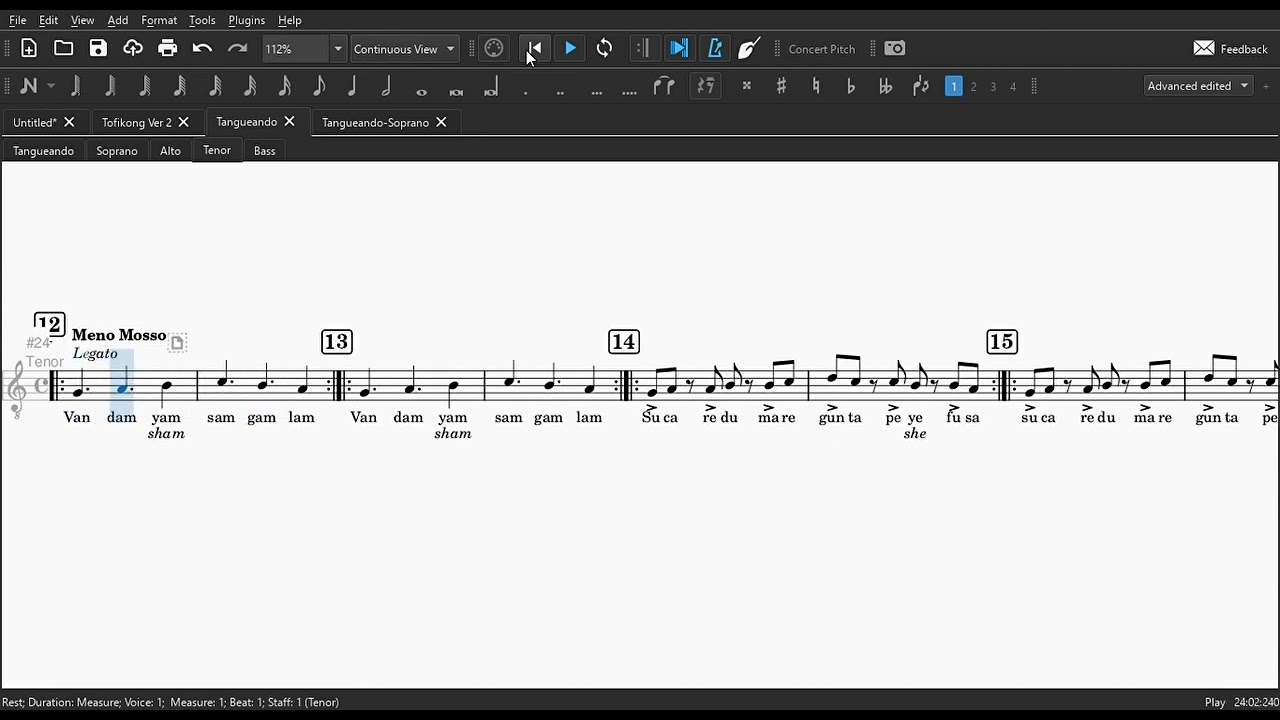
Task: Open image capture with the camera icon
Action: tap(895, 48)
